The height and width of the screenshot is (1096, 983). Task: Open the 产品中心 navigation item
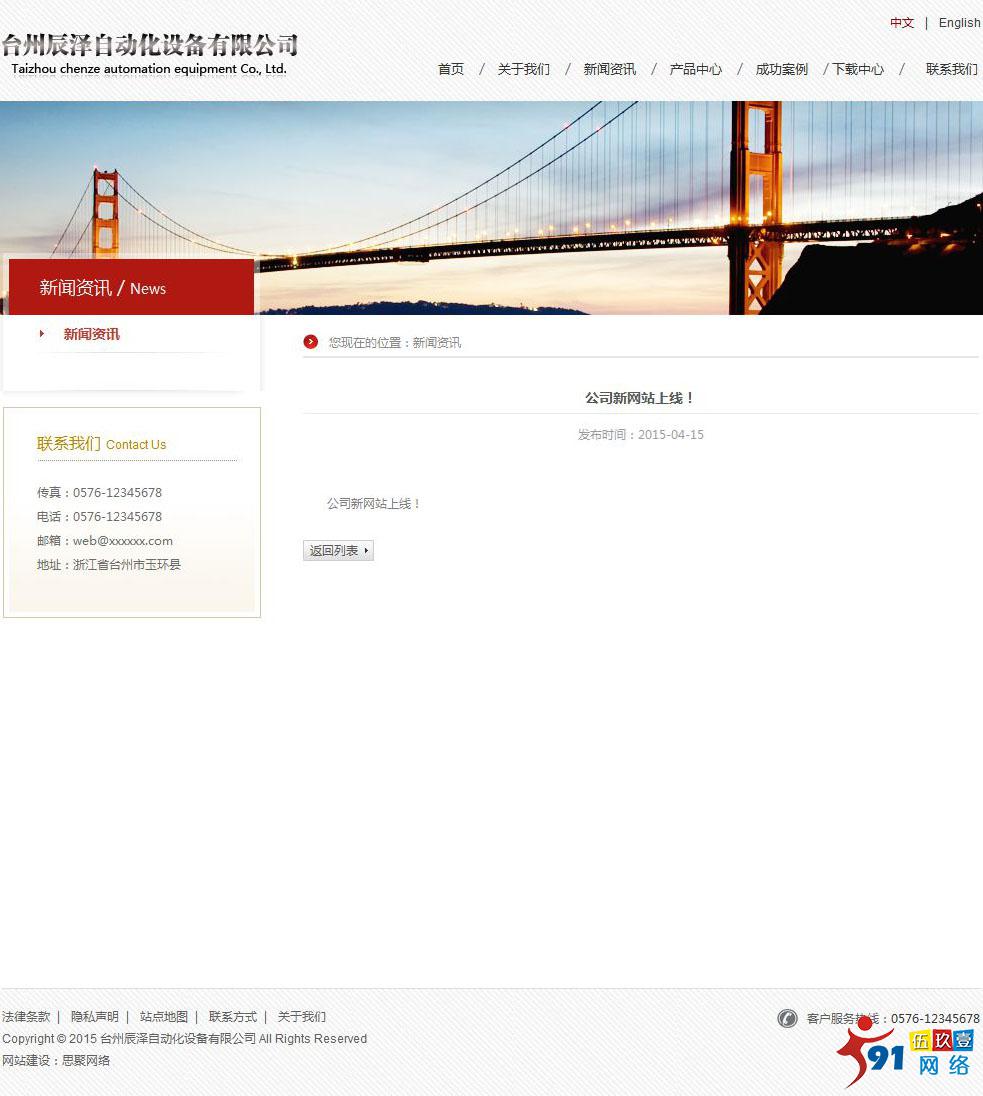(696, 69)
